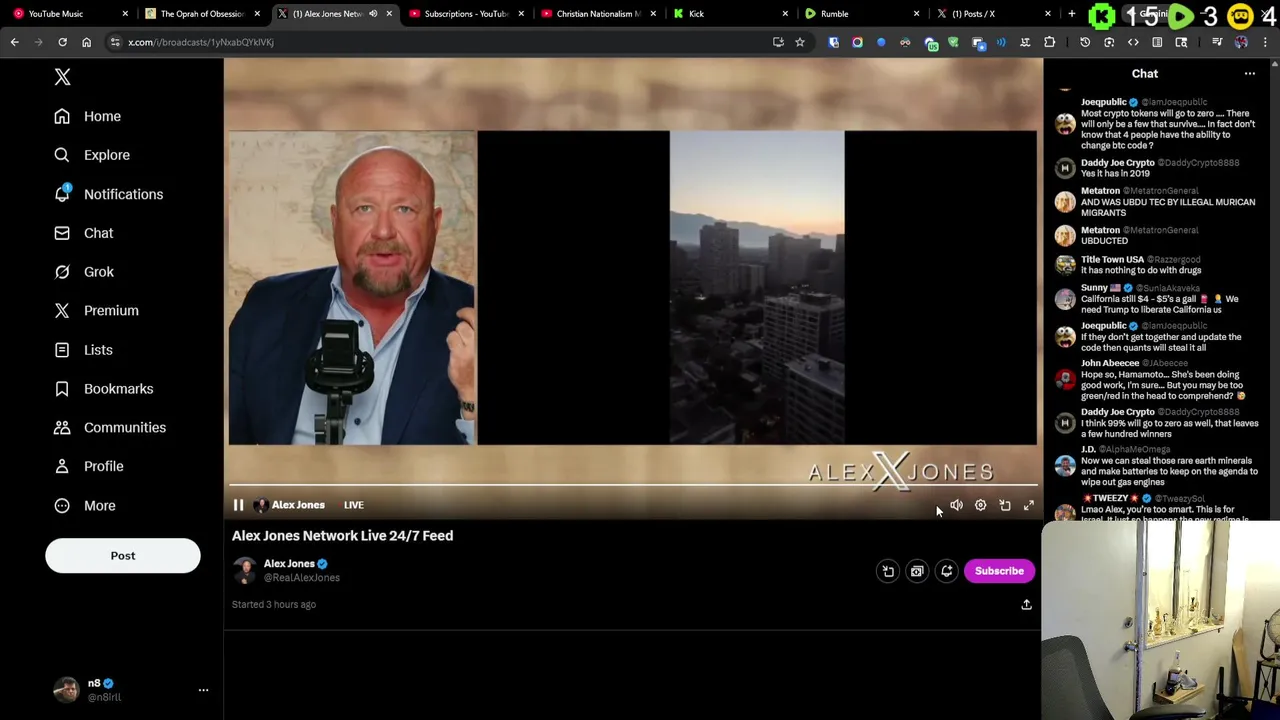Open Chat in the left sidebar

(84, 233)
